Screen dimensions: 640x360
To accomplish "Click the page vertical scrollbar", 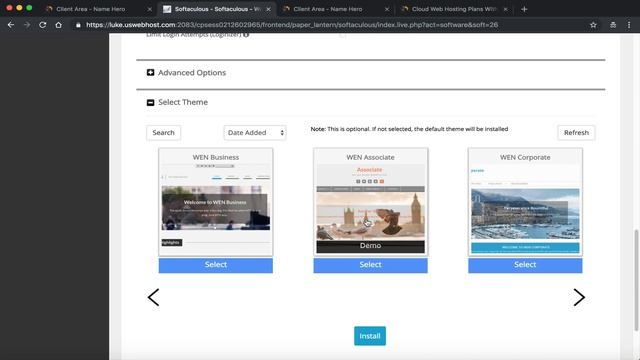I will [x=636, y=280].
